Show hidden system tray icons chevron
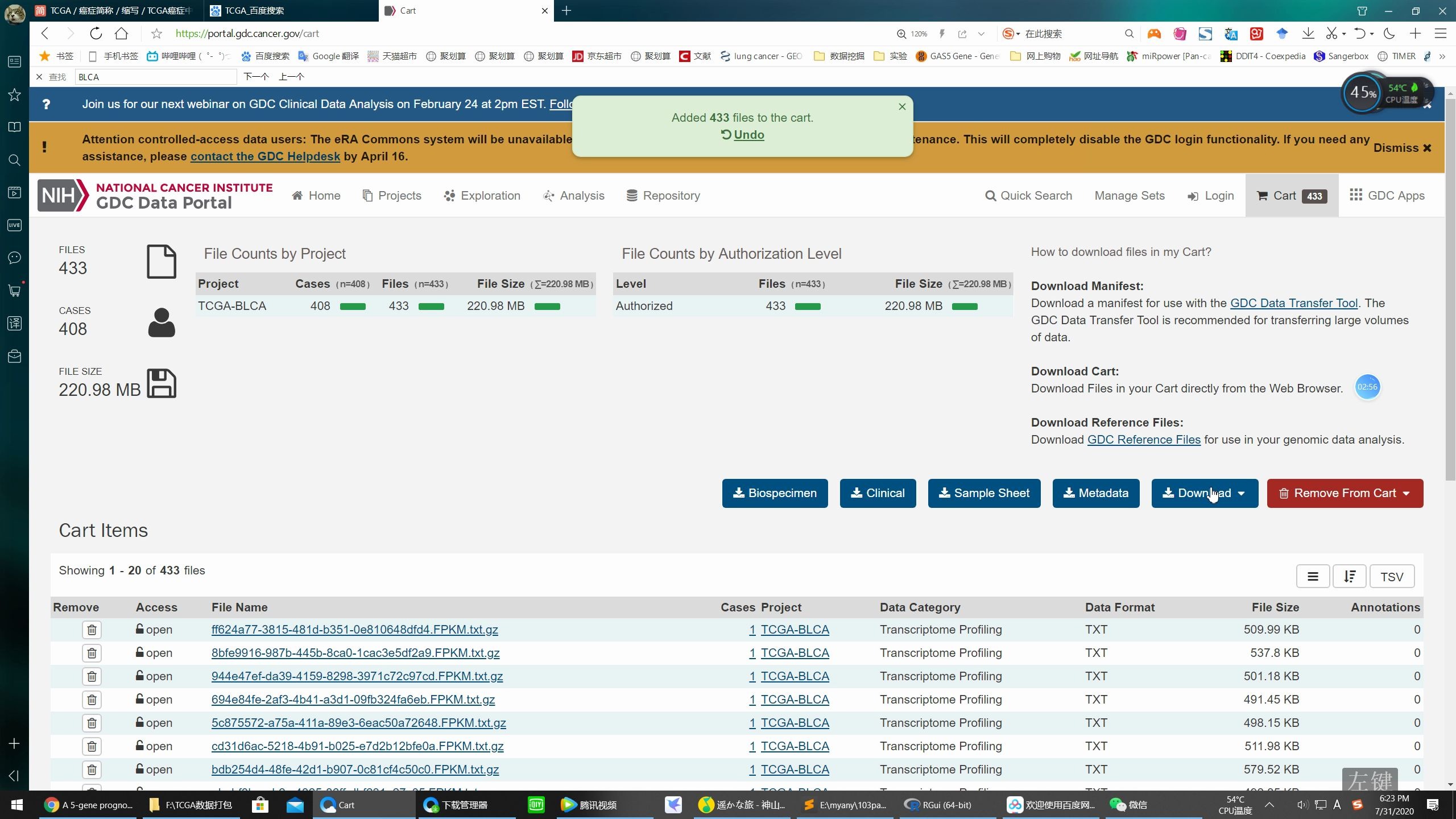Viewport: 1456px width, 819px height. 1269,805
